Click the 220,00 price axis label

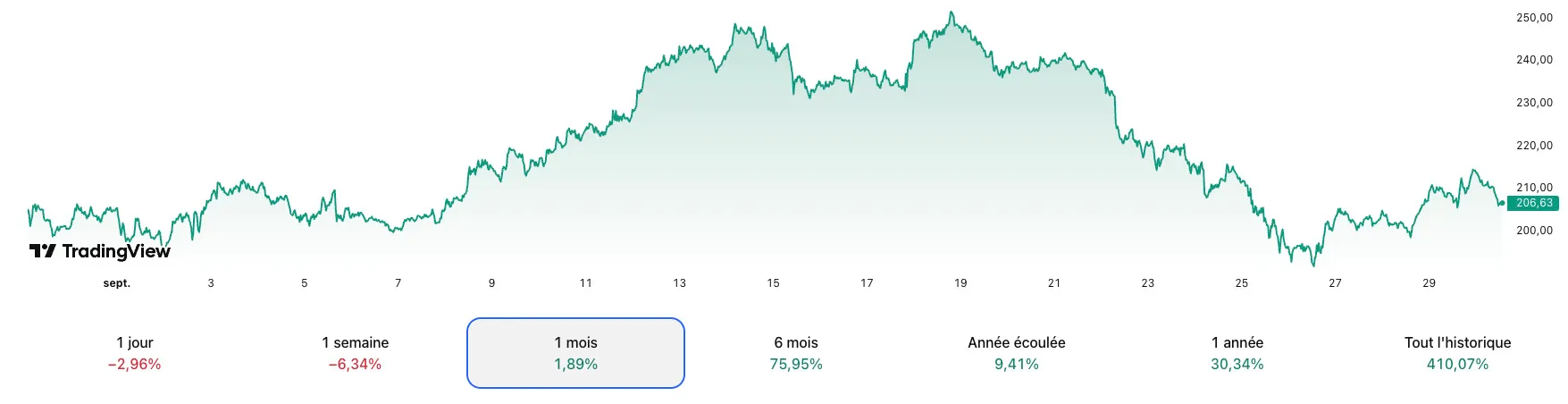point(1534,146)
